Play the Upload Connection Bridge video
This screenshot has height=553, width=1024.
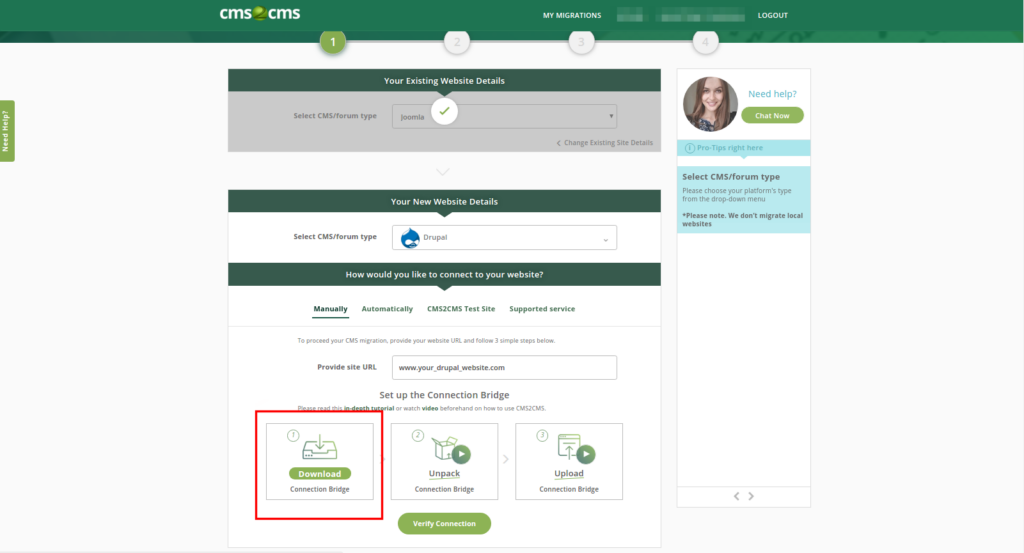click(x=586, y=454)
